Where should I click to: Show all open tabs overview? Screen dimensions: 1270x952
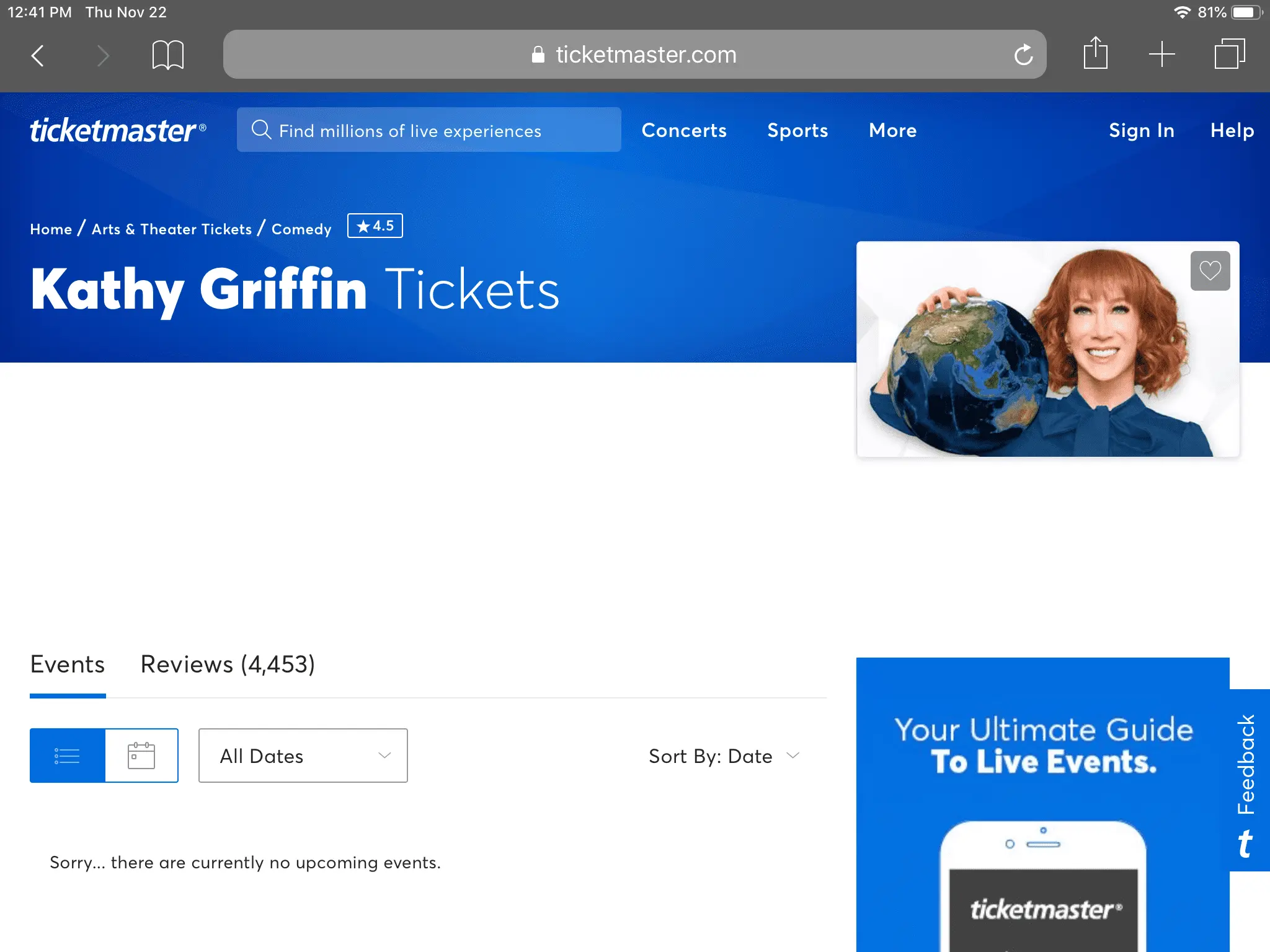pyautogui.click(x=1229, y=55)
